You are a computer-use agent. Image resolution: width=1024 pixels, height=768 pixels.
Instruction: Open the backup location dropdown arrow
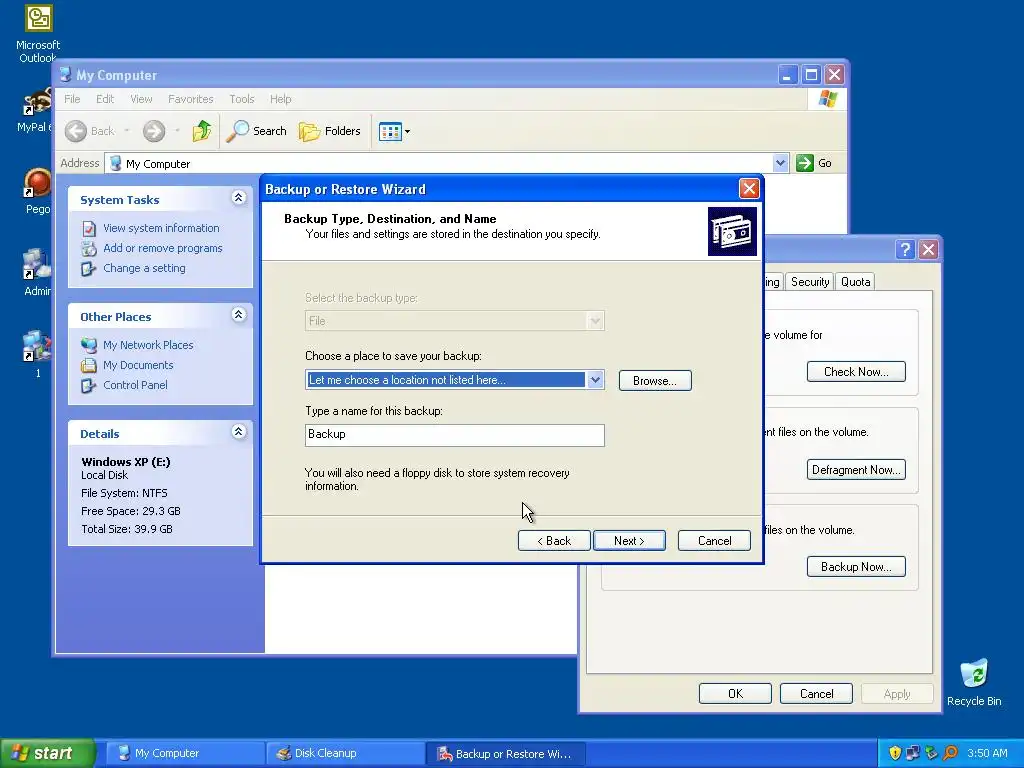595,380
